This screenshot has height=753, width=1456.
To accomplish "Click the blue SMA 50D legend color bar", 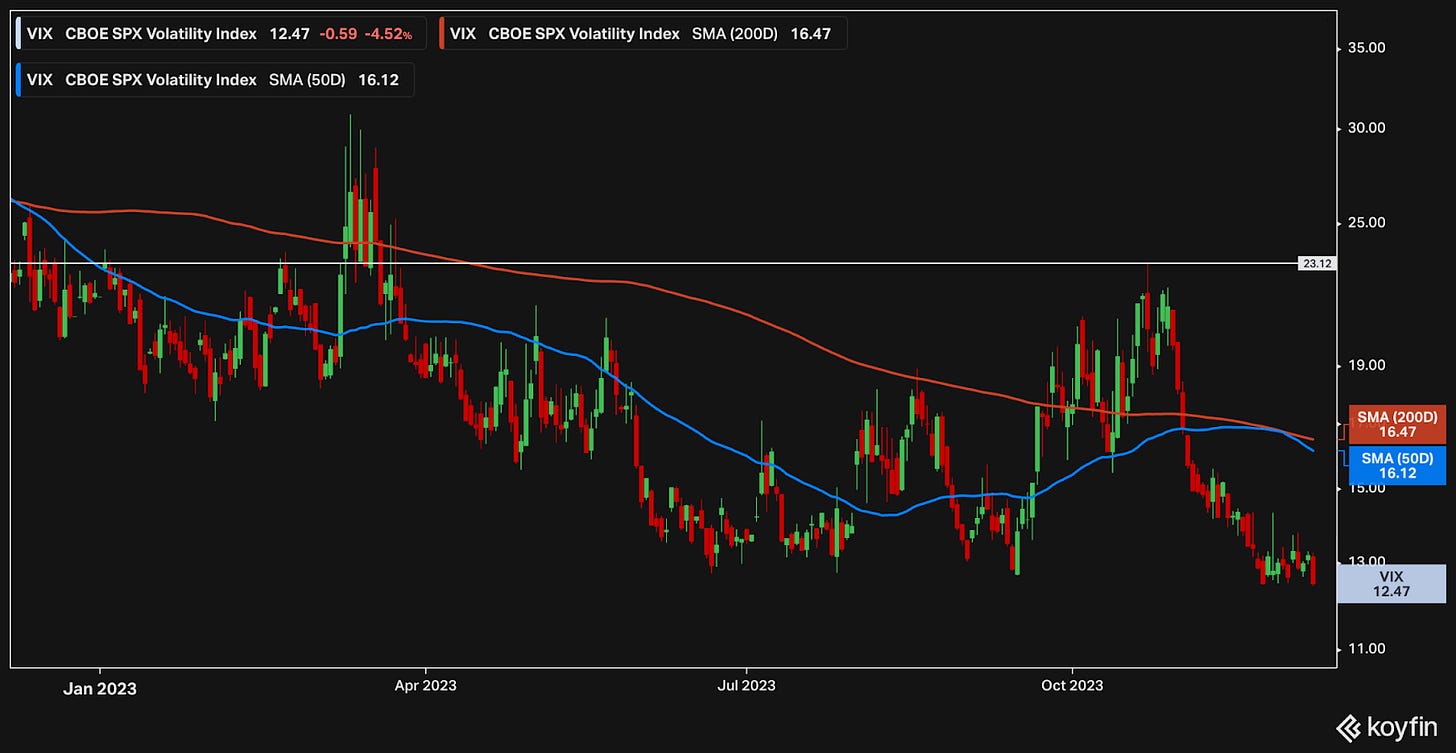I will tap(20, 80).
